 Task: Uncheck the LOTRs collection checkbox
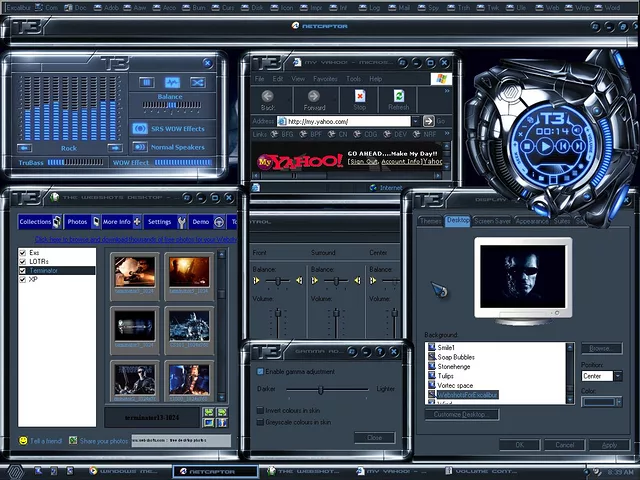pos(23,261)
